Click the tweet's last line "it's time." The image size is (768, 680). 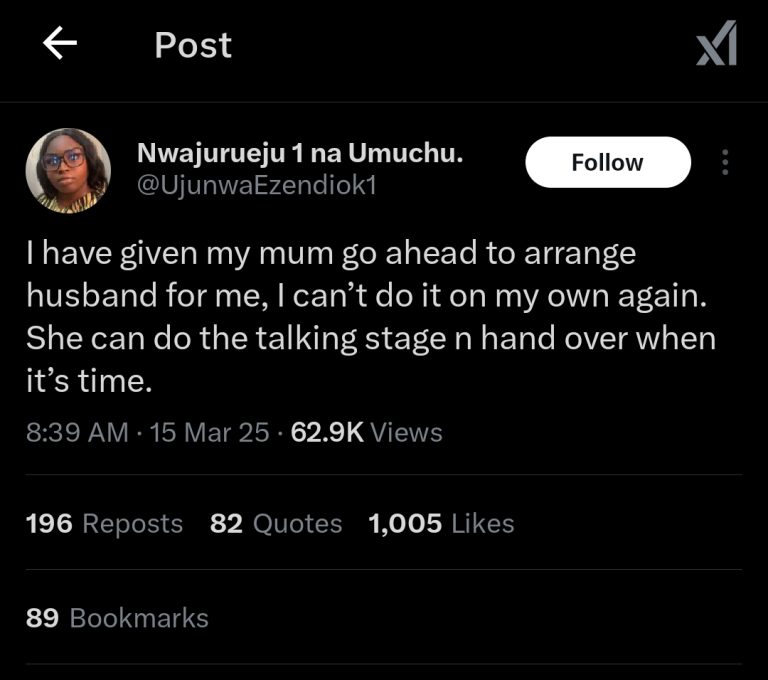tap(92, 381)
